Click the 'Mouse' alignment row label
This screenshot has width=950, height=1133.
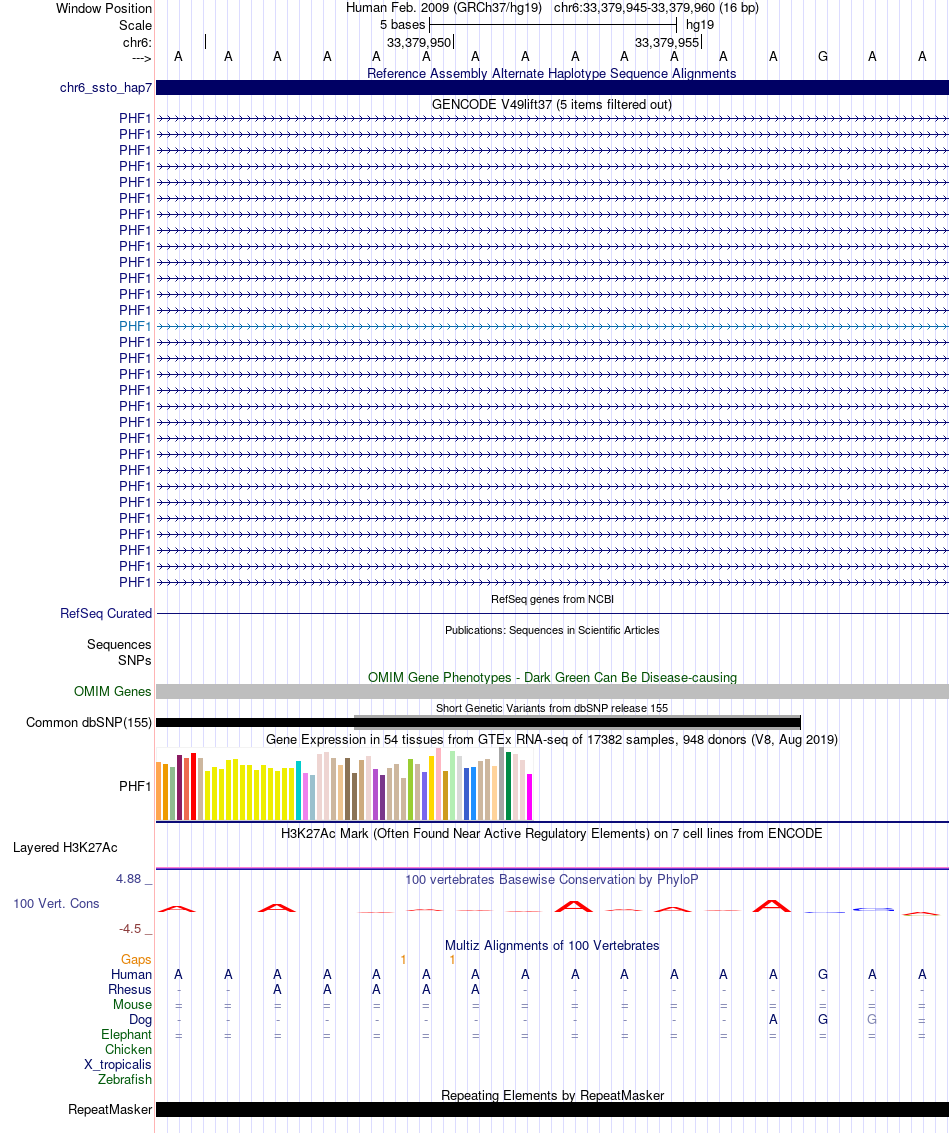(132, 1005)
